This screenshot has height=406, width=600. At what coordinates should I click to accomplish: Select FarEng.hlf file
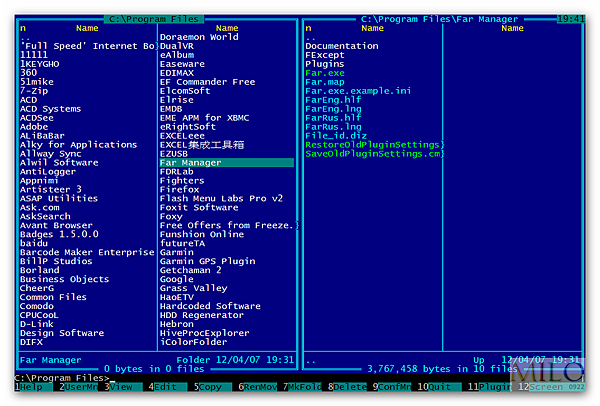(x=333, y=100)
